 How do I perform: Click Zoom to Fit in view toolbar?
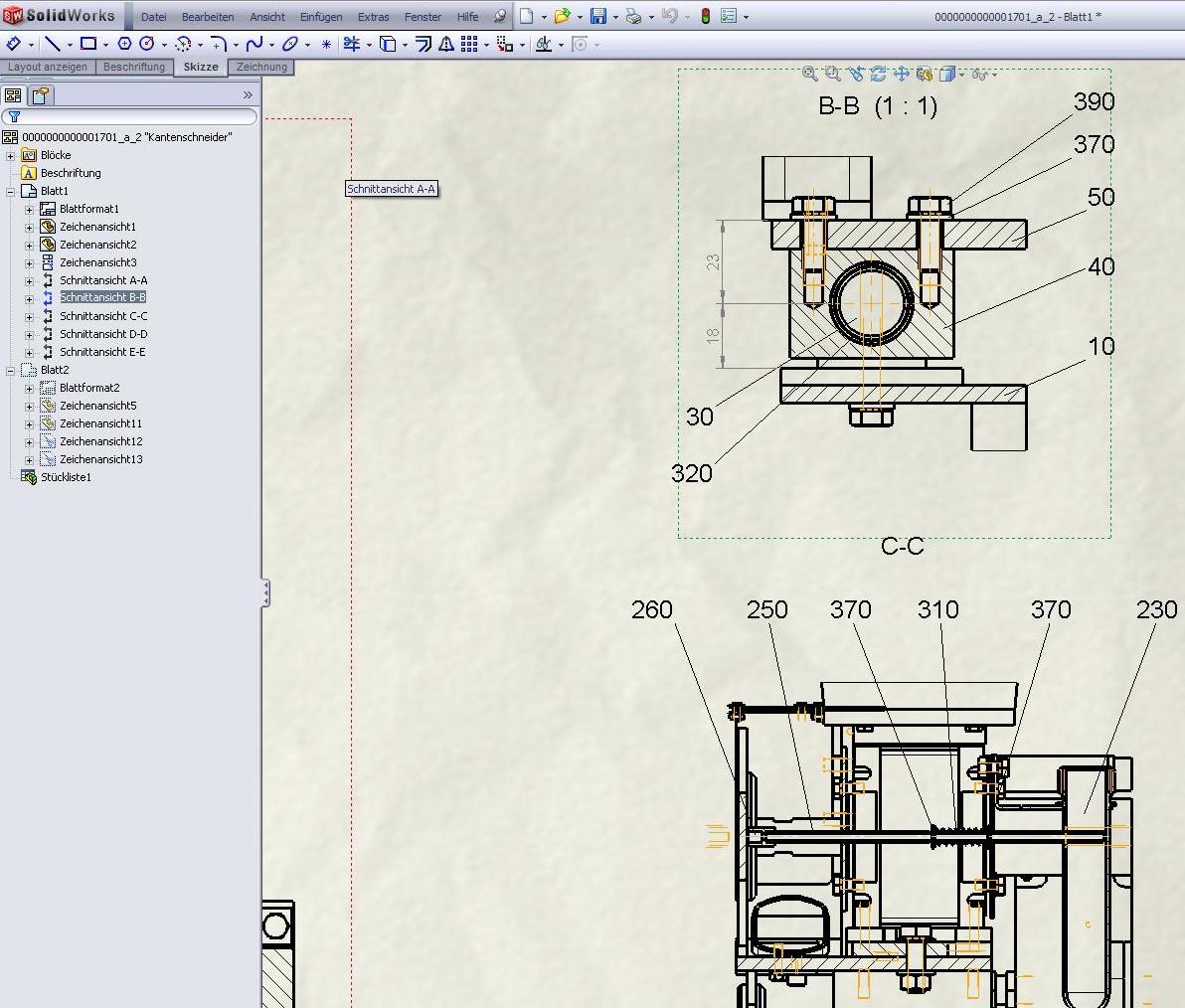[810, 74]
